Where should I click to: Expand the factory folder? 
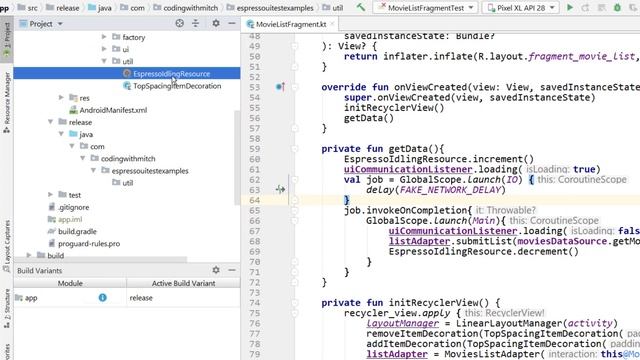click(x=104, y=37)
